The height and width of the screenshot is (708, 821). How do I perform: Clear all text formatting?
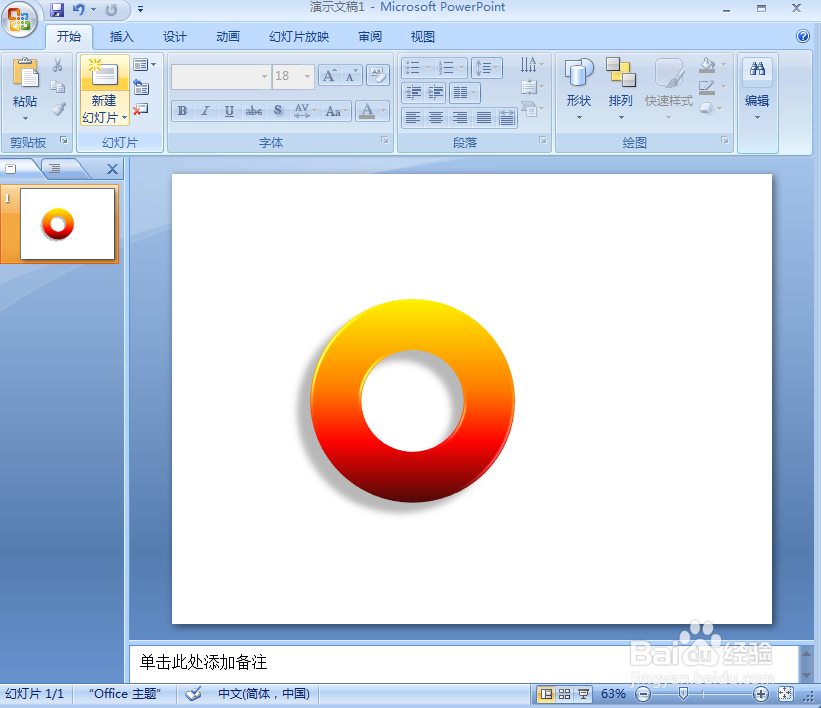(x=378, y=76)
